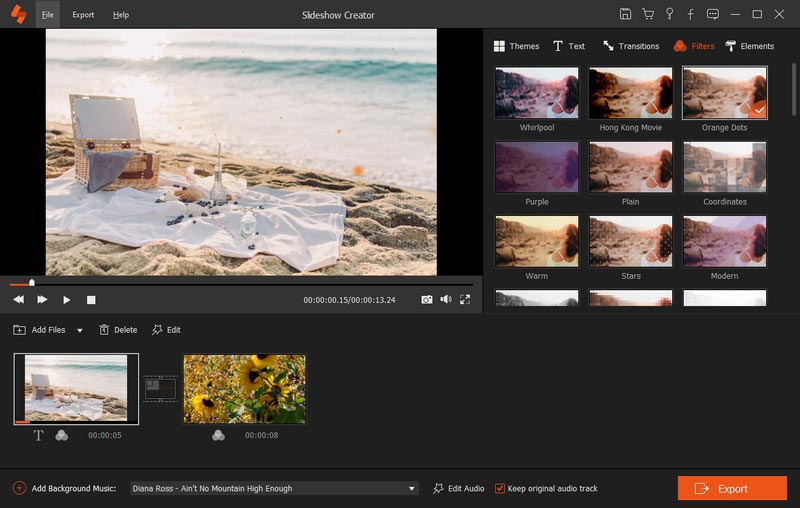Open the feedback chat bubble icon
The height and width of the screenshot is (508, 800).
click(712, 14)
